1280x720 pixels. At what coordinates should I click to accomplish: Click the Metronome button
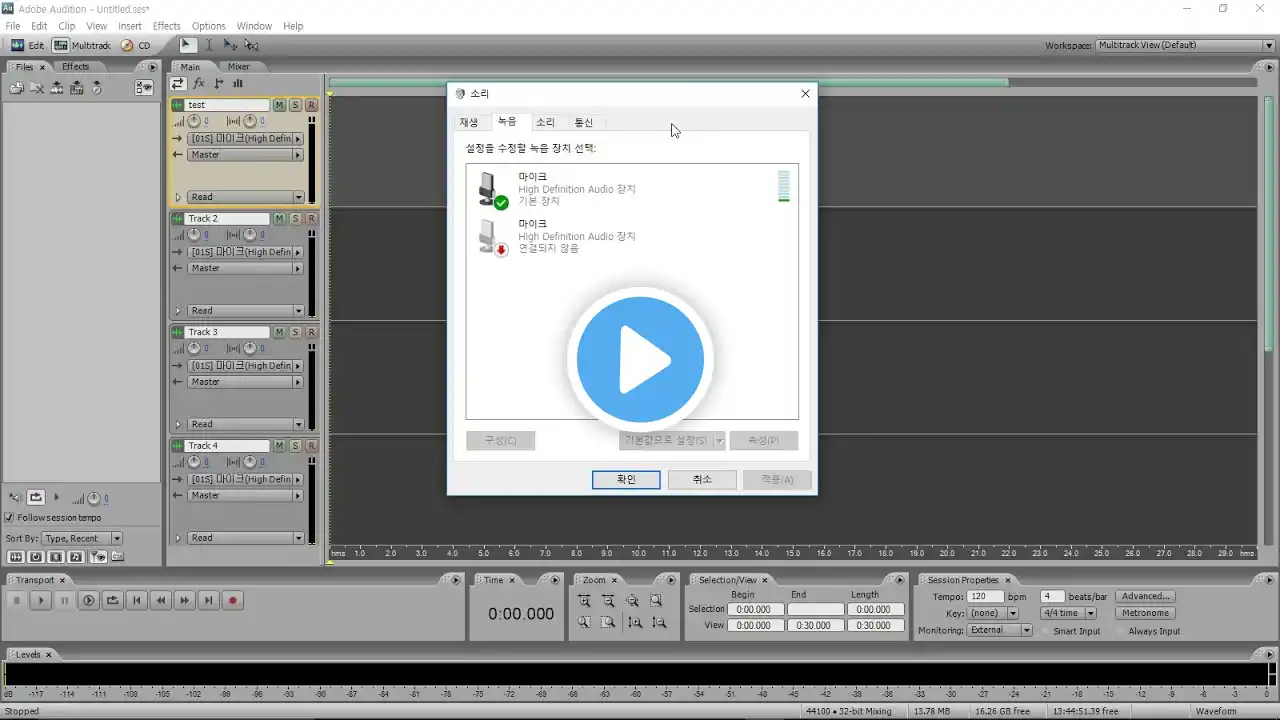click(x=1145, y=613)
